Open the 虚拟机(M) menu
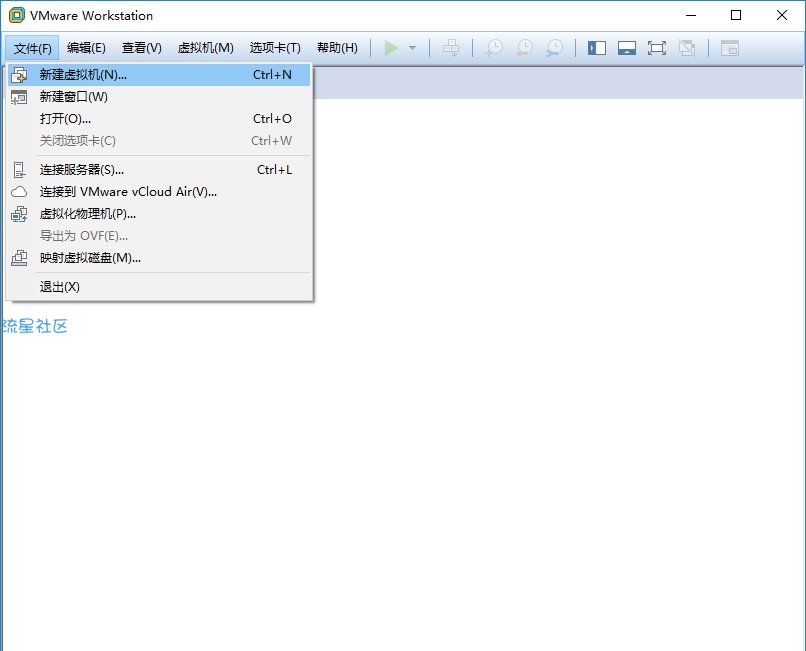The image size is (806, 651). point(205,48)
